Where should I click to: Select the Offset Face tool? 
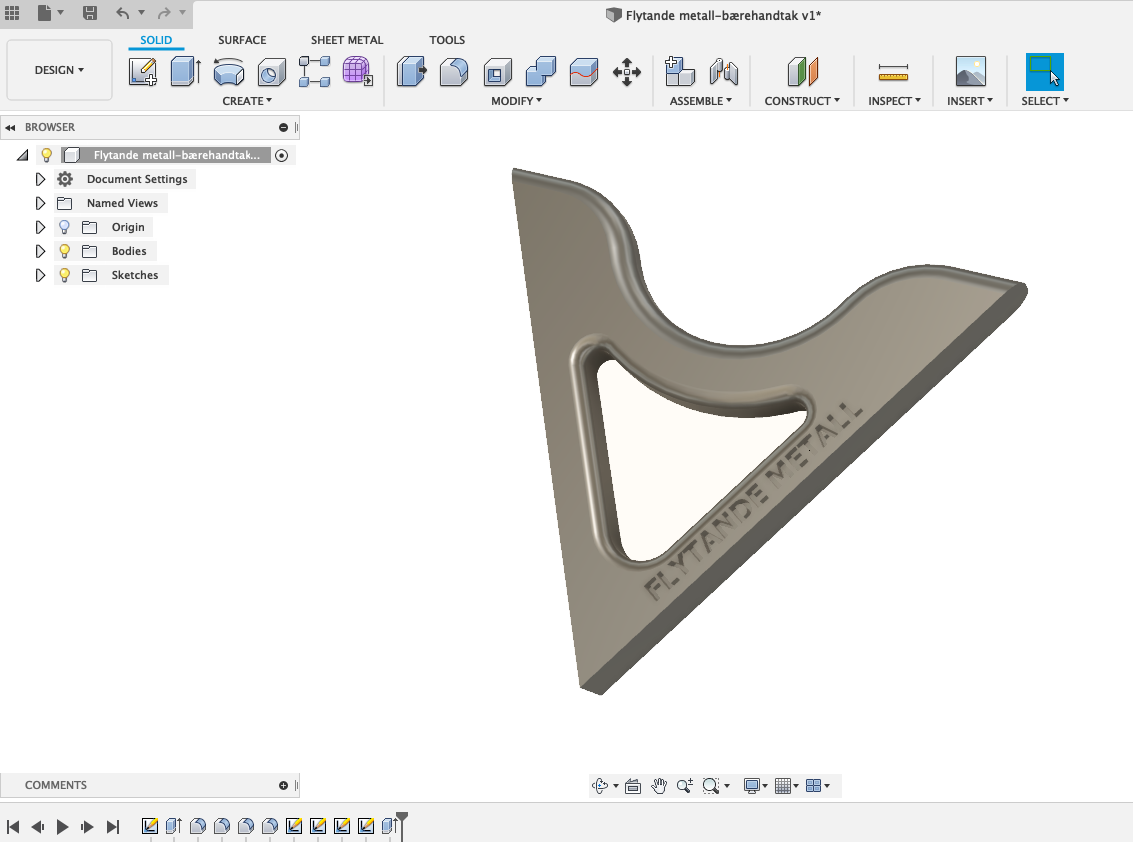(584, 72)
